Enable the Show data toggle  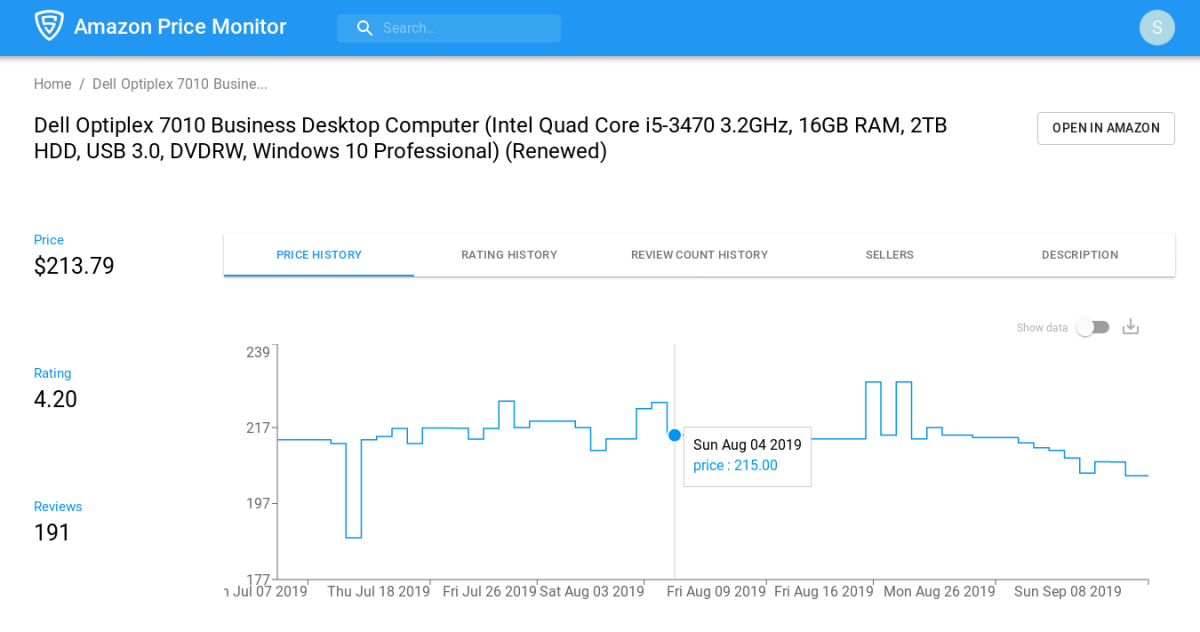click(x=1092, y=327)
